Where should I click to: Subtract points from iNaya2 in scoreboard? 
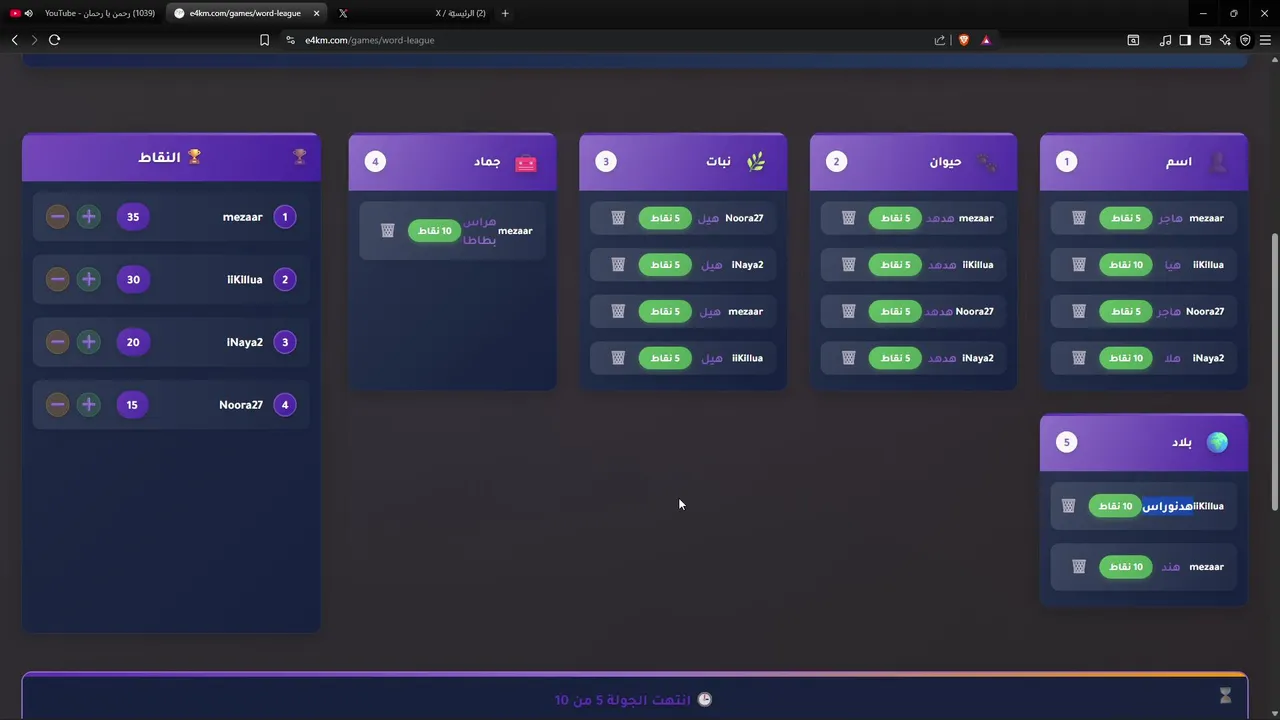tap(57, 342)
